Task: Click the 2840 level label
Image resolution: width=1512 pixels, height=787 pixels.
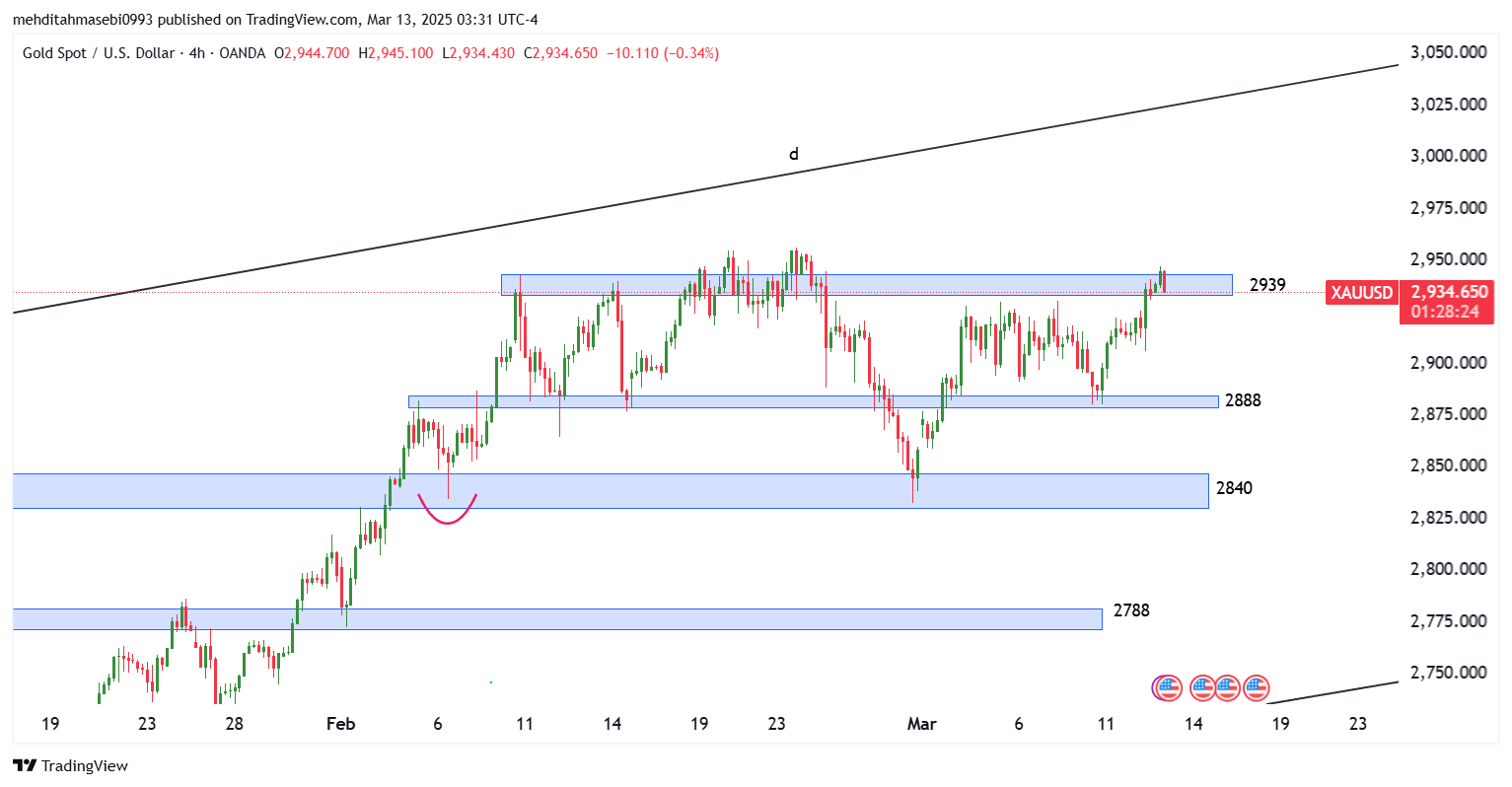Action: click(1235, 488)
